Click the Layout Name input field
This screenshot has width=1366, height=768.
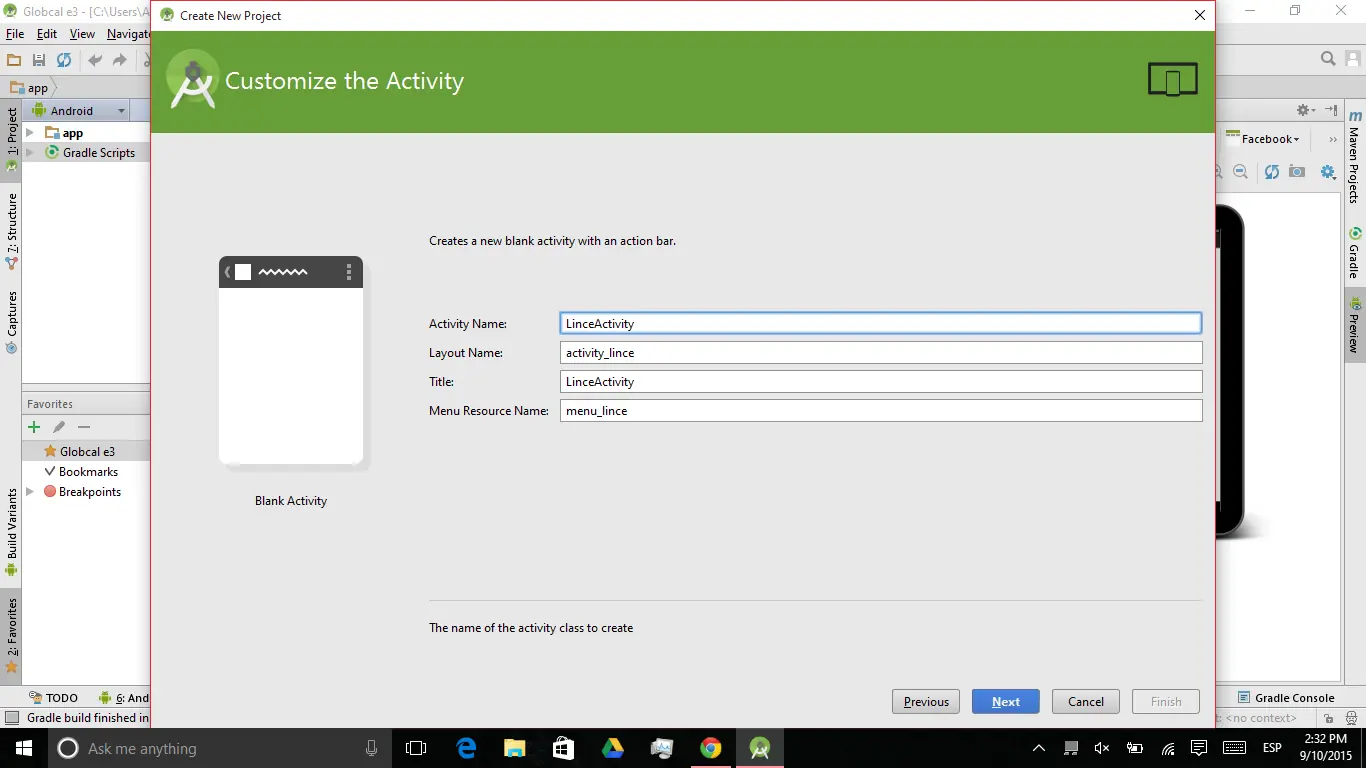point(881,352)
